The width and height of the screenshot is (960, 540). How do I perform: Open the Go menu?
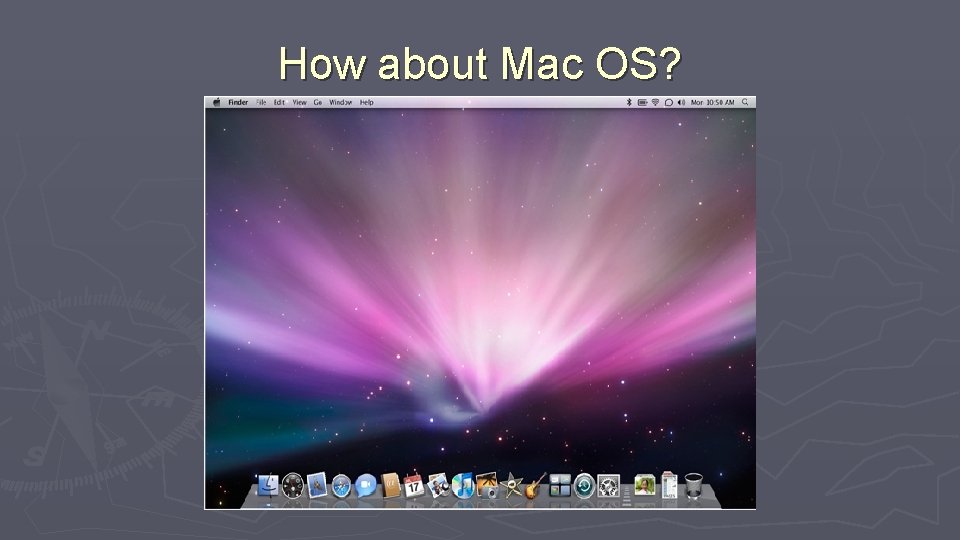pyautogui.click(x=318, y=102)
